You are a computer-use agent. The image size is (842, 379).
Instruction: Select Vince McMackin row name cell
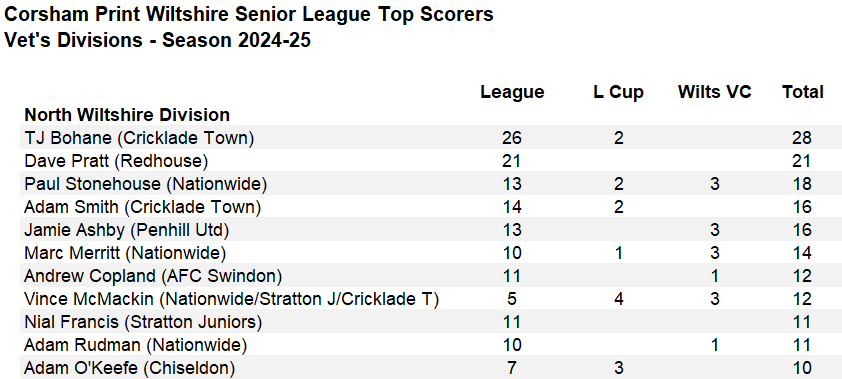click(x=231, y=298)
